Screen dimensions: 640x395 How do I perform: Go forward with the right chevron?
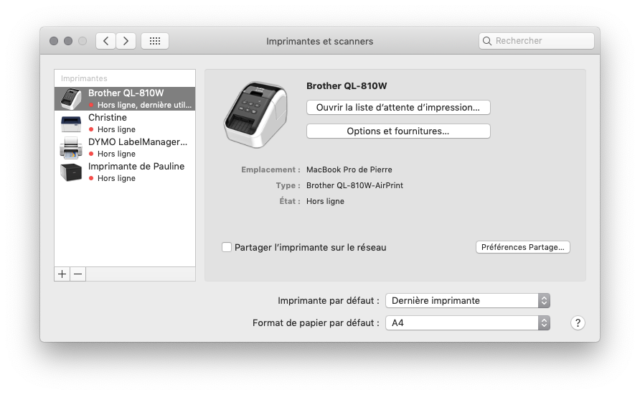(x=126, y=41)
